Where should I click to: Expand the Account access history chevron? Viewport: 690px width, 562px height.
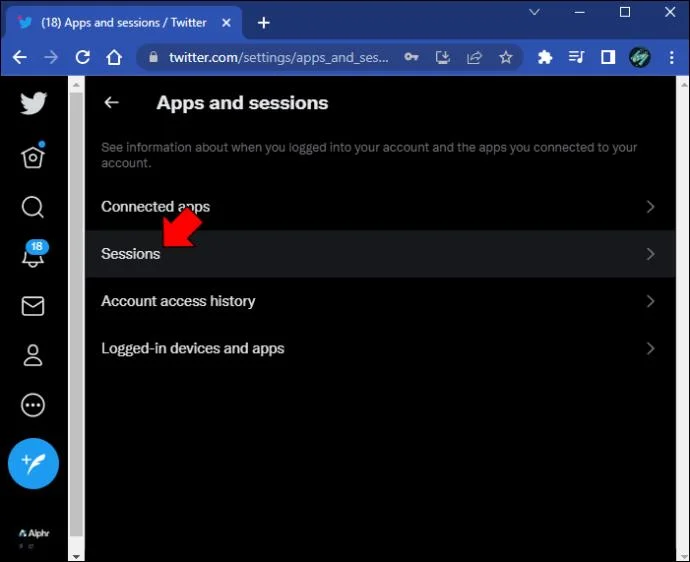(x=650, y=301)
